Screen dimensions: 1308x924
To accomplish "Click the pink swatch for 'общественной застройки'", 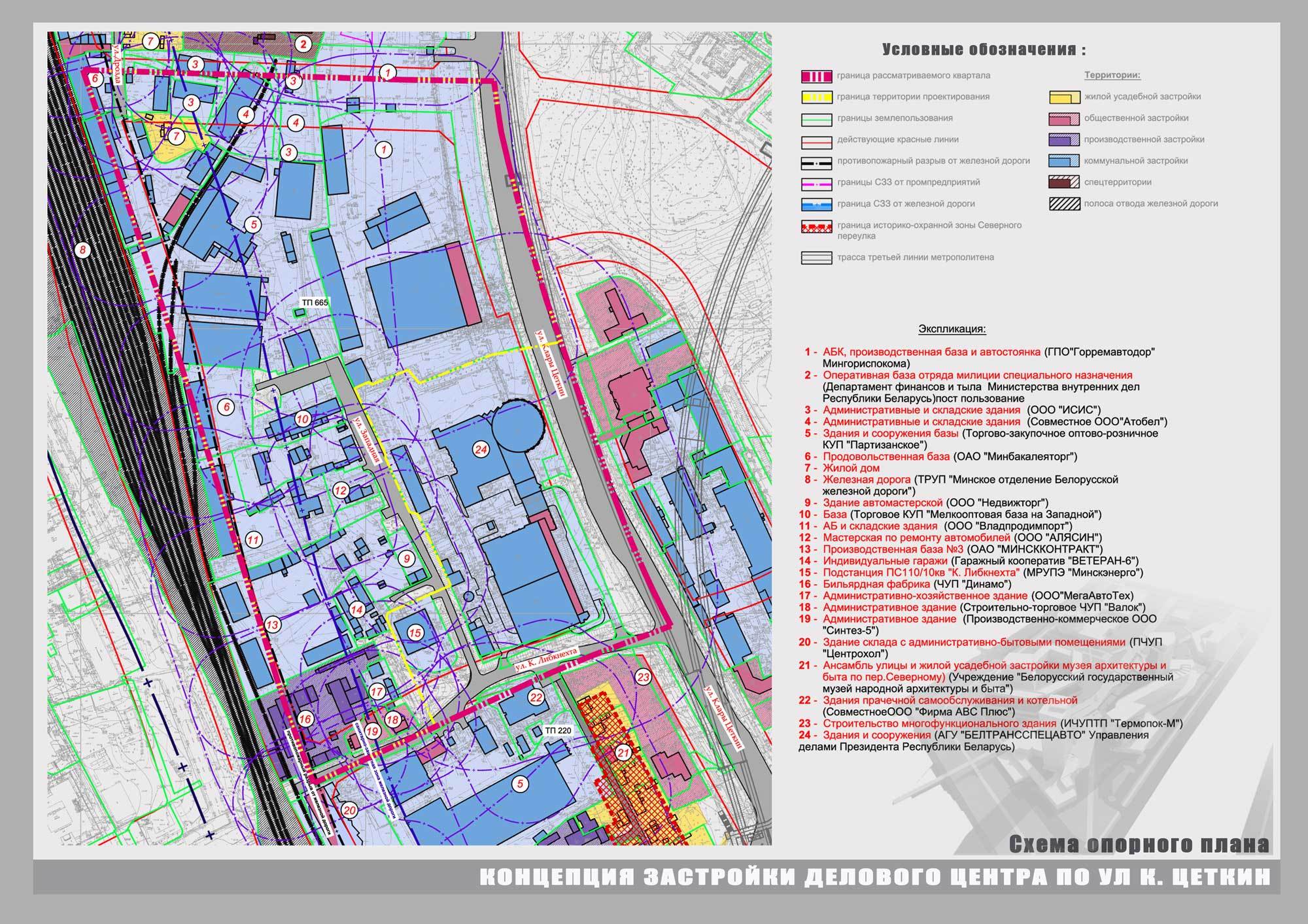I will [x=1064, y=119].
